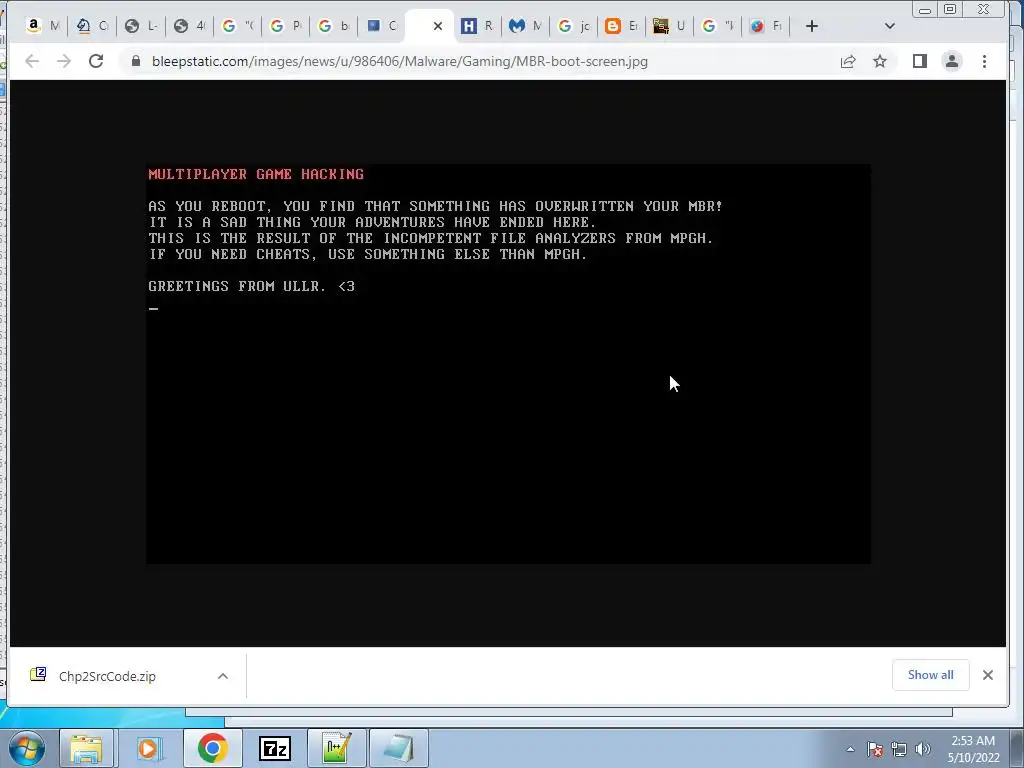Bookmark this page with star

pos(880,61)
